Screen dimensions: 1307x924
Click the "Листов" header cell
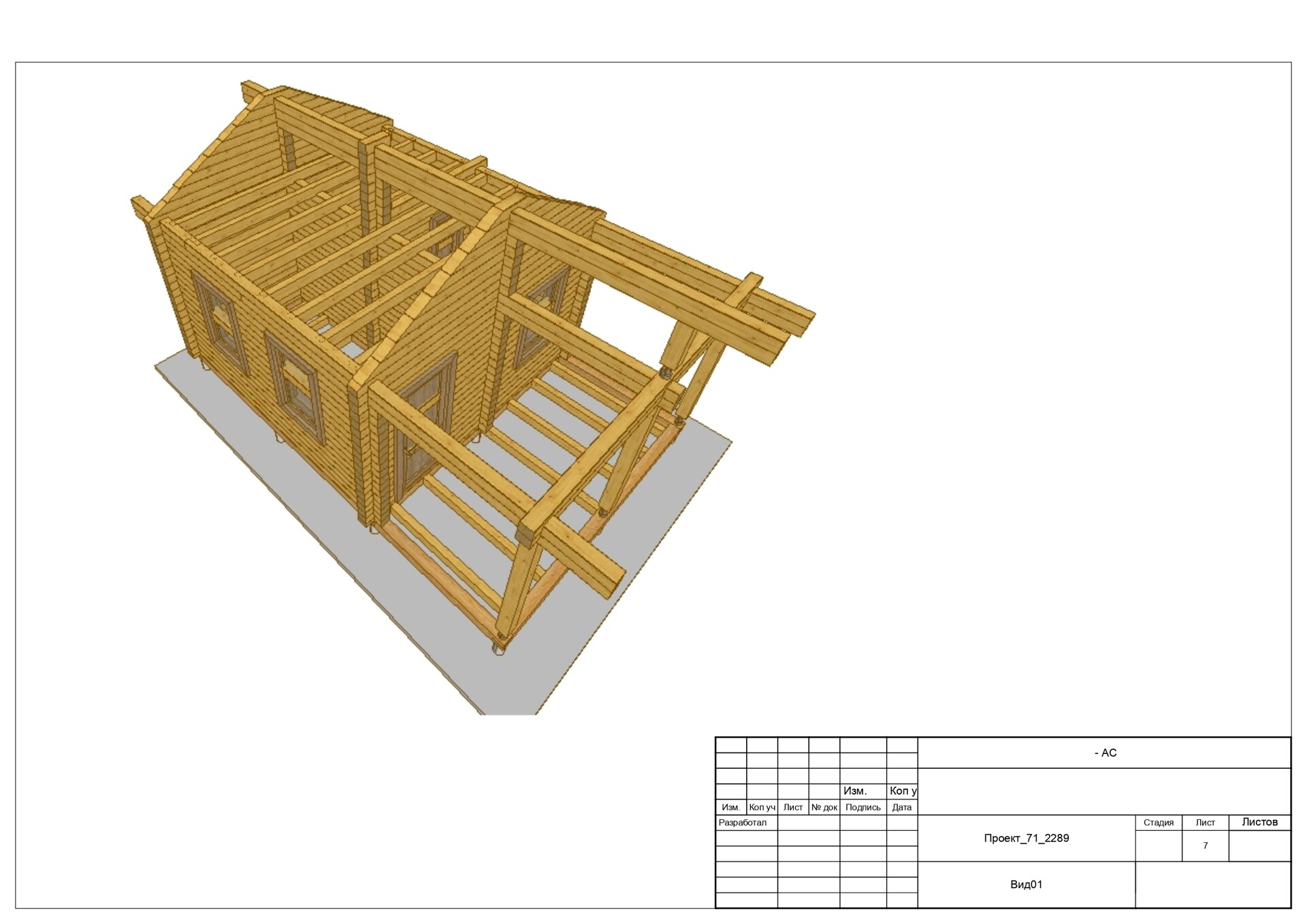click(x=1259, y=822)
